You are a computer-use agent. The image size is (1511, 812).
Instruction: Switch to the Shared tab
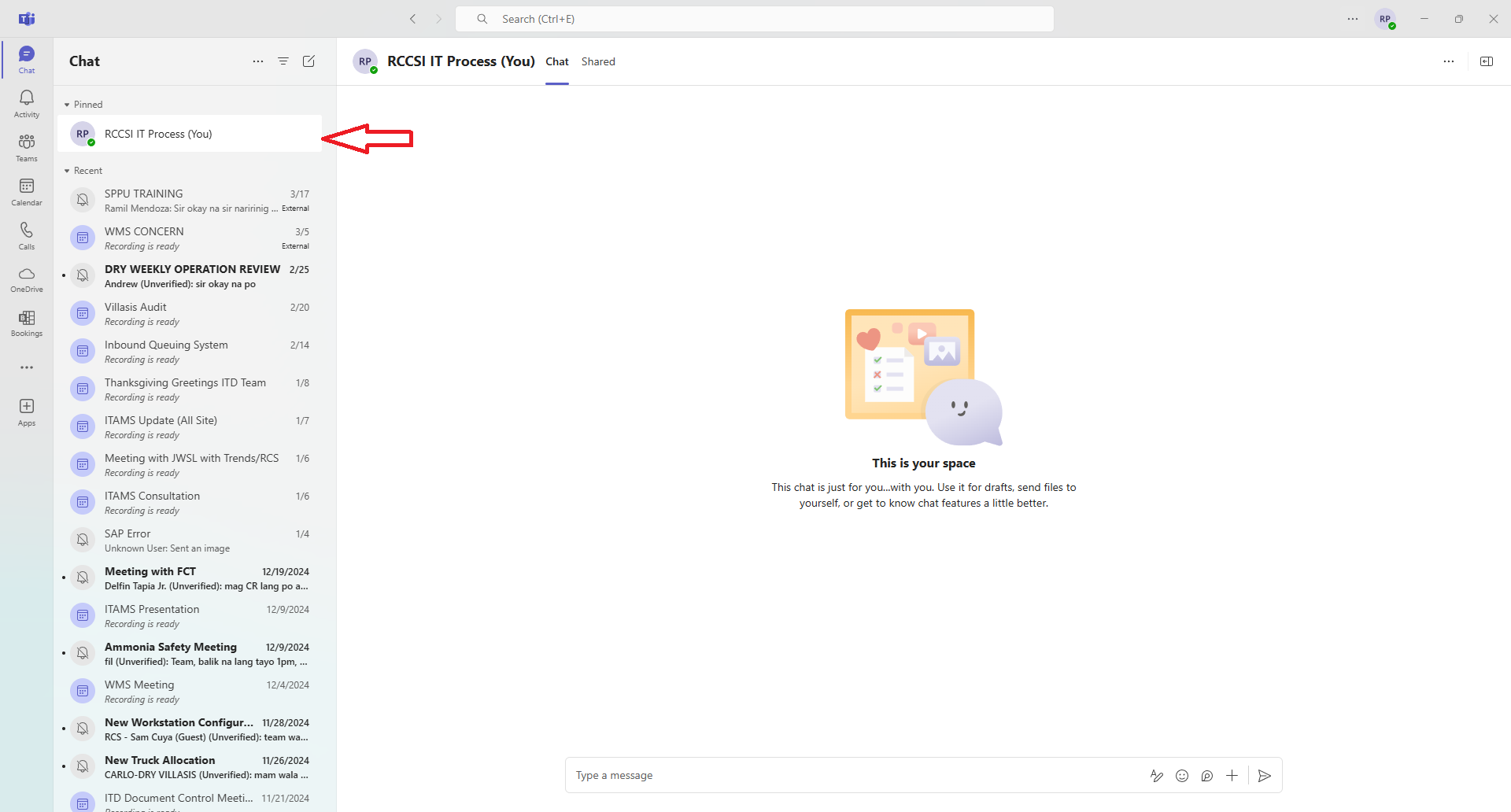coord(598,61)
